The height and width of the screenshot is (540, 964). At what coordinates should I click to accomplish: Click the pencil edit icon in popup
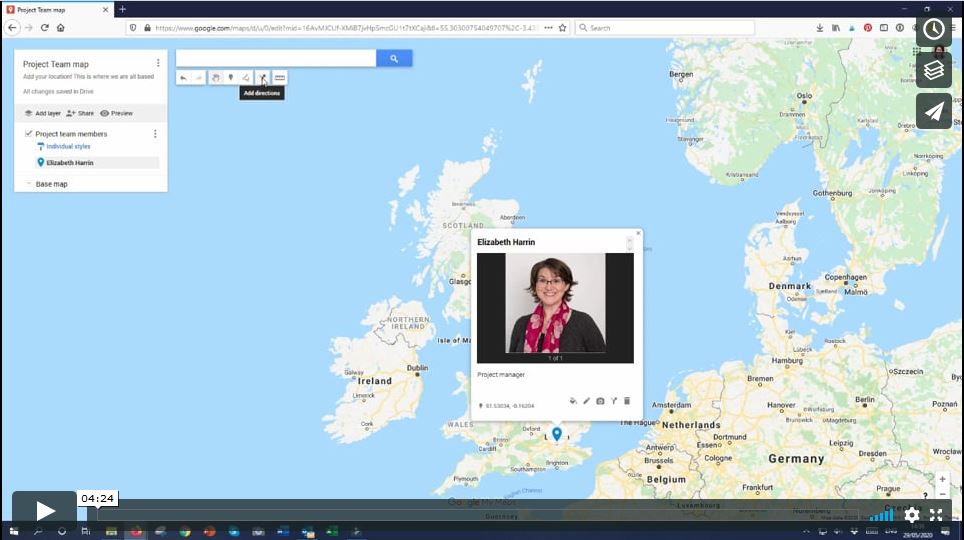(587, 401)
